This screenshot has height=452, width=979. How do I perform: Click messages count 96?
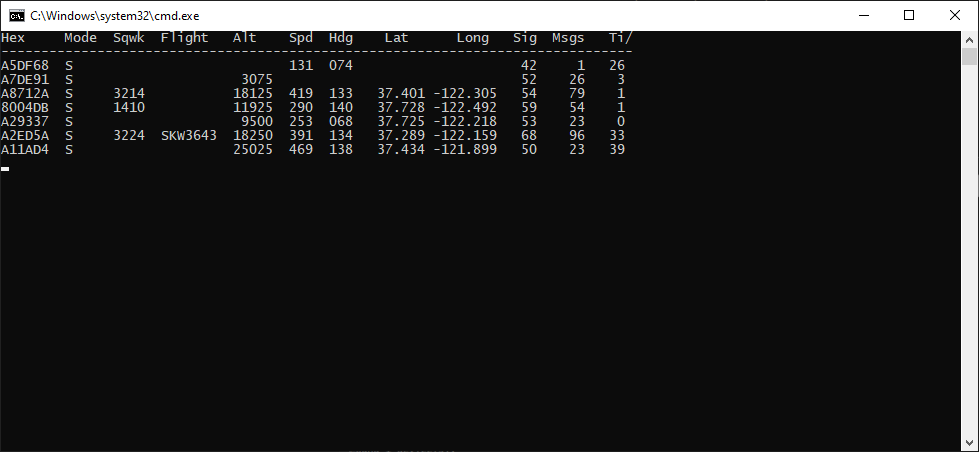[577, 135]
